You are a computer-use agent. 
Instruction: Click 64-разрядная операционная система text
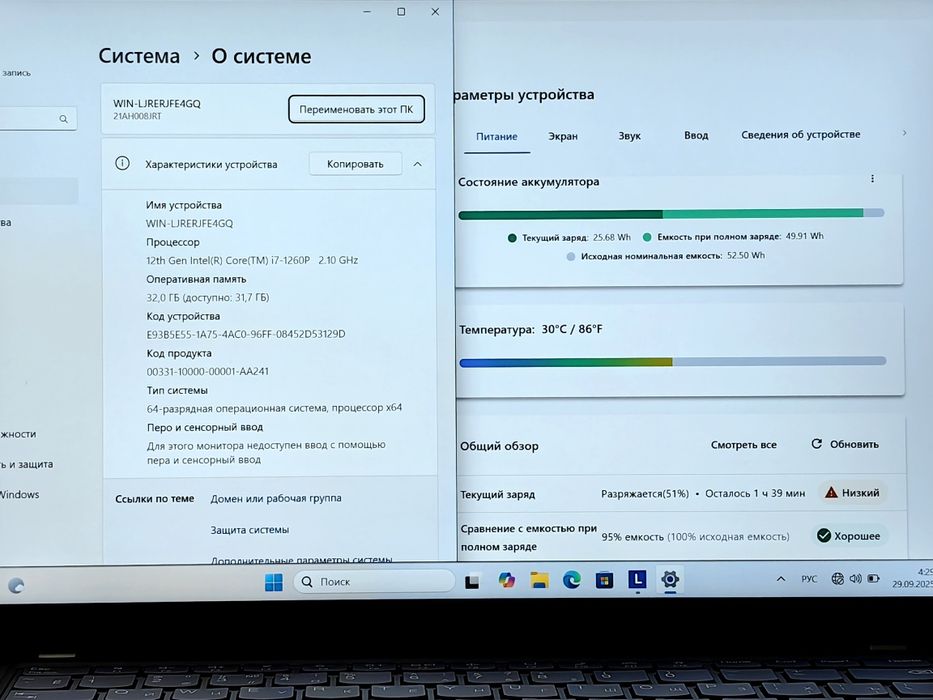click(x=274, y=408)
